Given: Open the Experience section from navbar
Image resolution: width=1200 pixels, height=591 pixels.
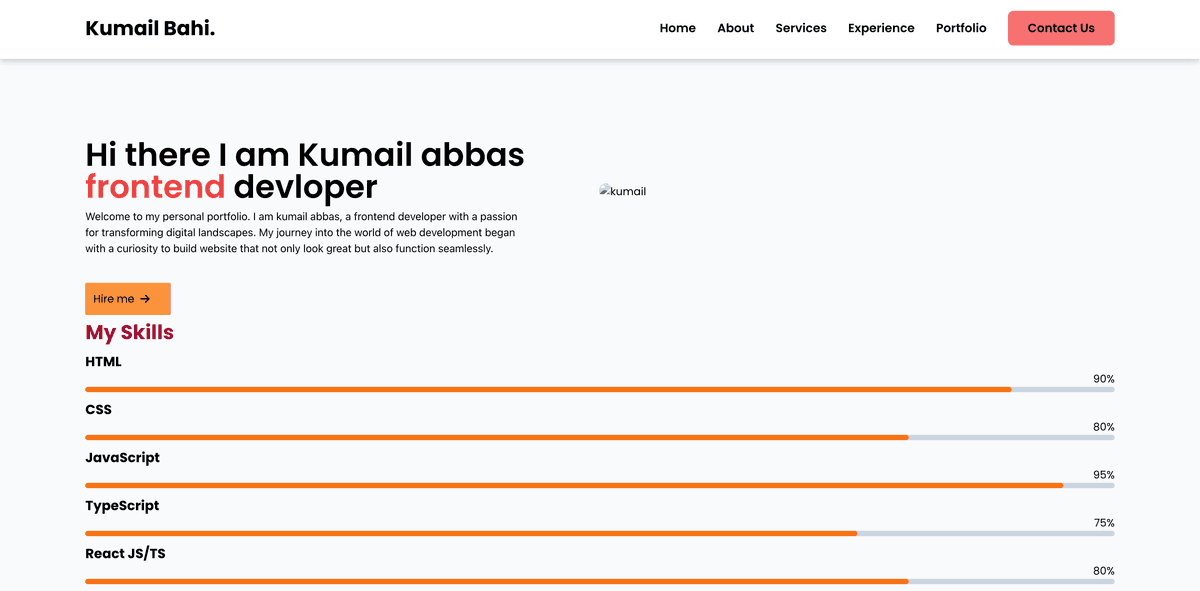Looking at the screenshot, I should coord(881,28).
